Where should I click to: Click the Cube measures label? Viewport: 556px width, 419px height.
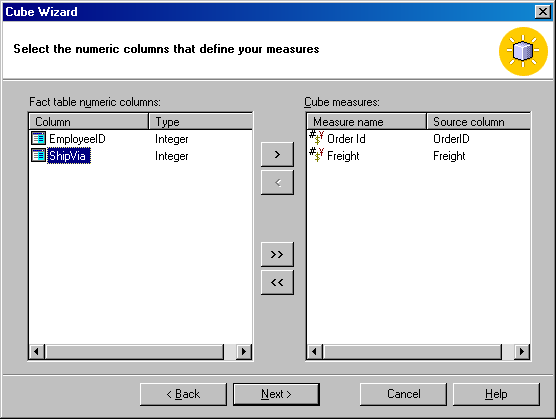click(x=342, y=102)
